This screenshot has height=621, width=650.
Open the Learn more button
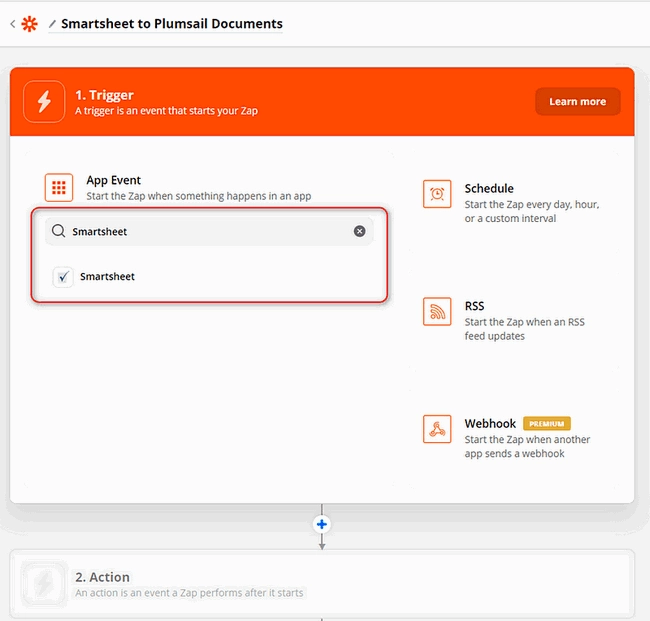click(577, 102)
